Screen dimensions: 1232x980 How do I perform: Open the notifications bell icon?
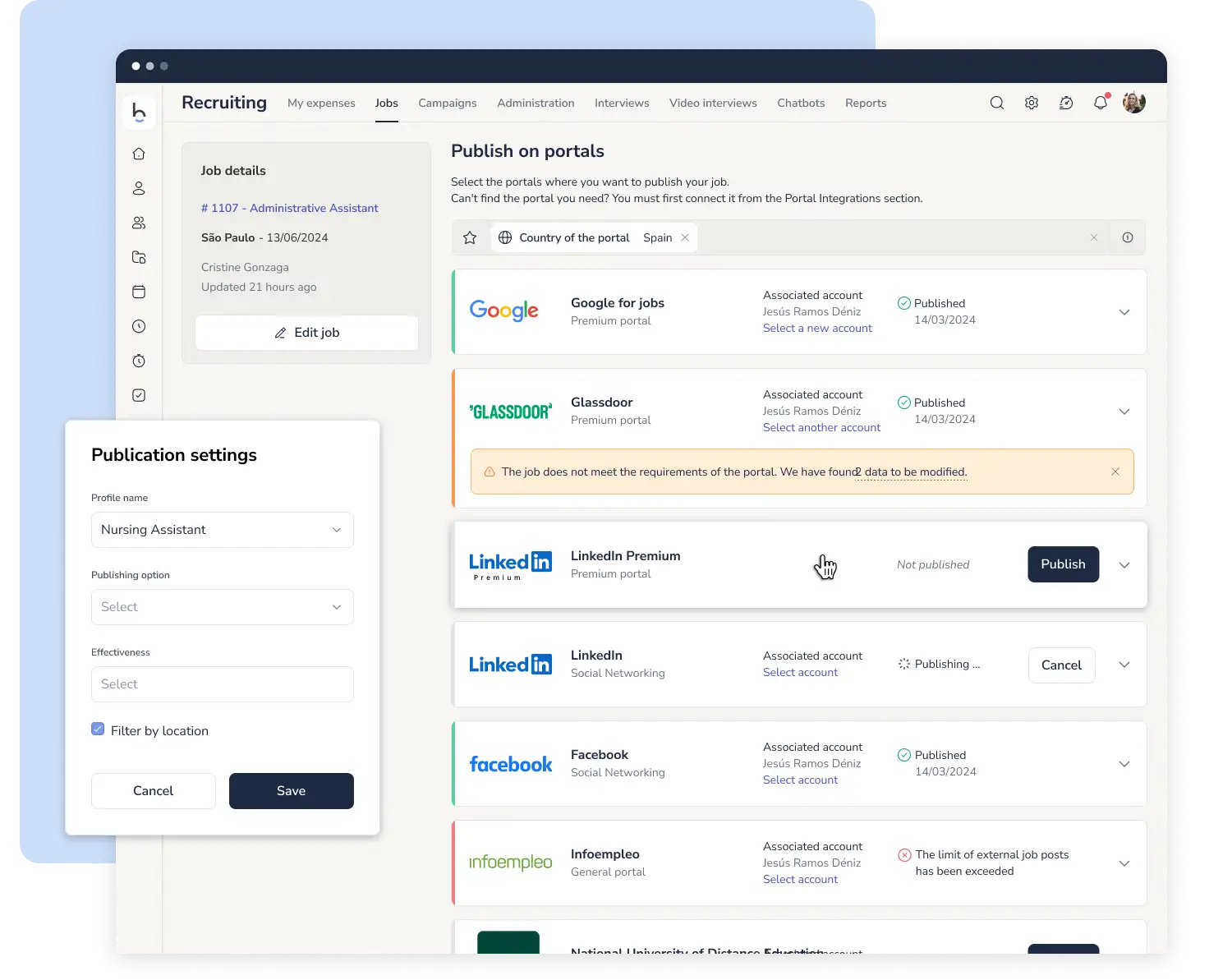point(1101,103)
